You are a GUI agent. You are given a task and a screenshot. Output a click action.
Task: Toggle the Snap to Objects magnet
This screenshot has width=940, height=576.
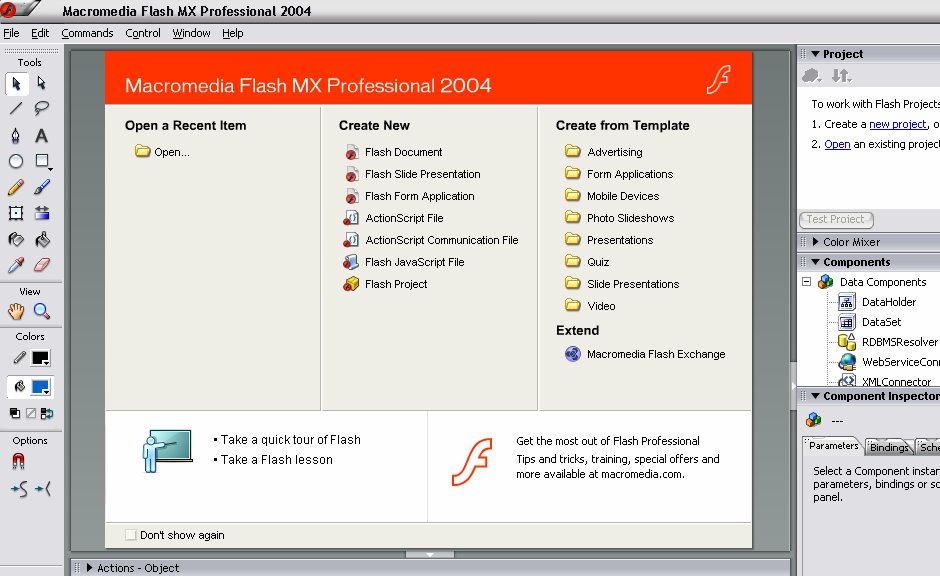point(18,461)
